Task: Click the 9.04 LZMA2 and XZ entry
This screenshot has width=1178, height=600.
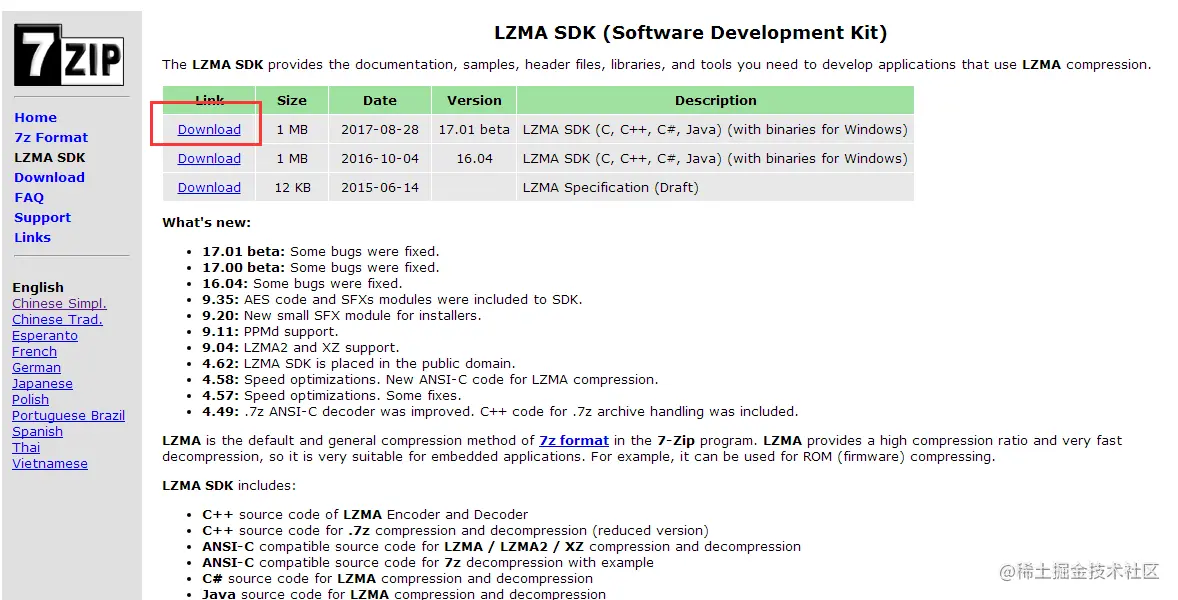Action: pos(301,348)
